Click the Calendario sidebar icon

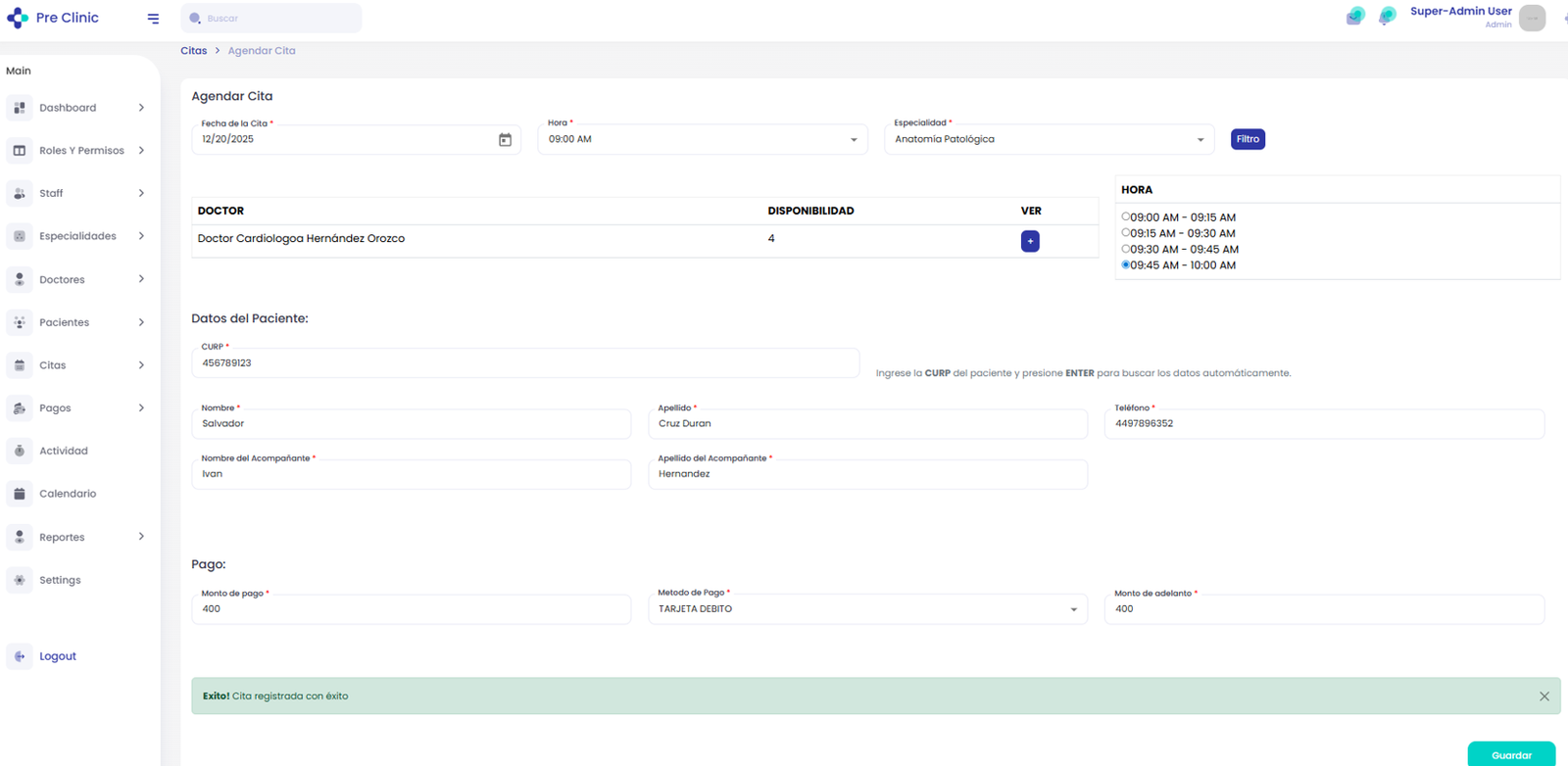(20, 494)
